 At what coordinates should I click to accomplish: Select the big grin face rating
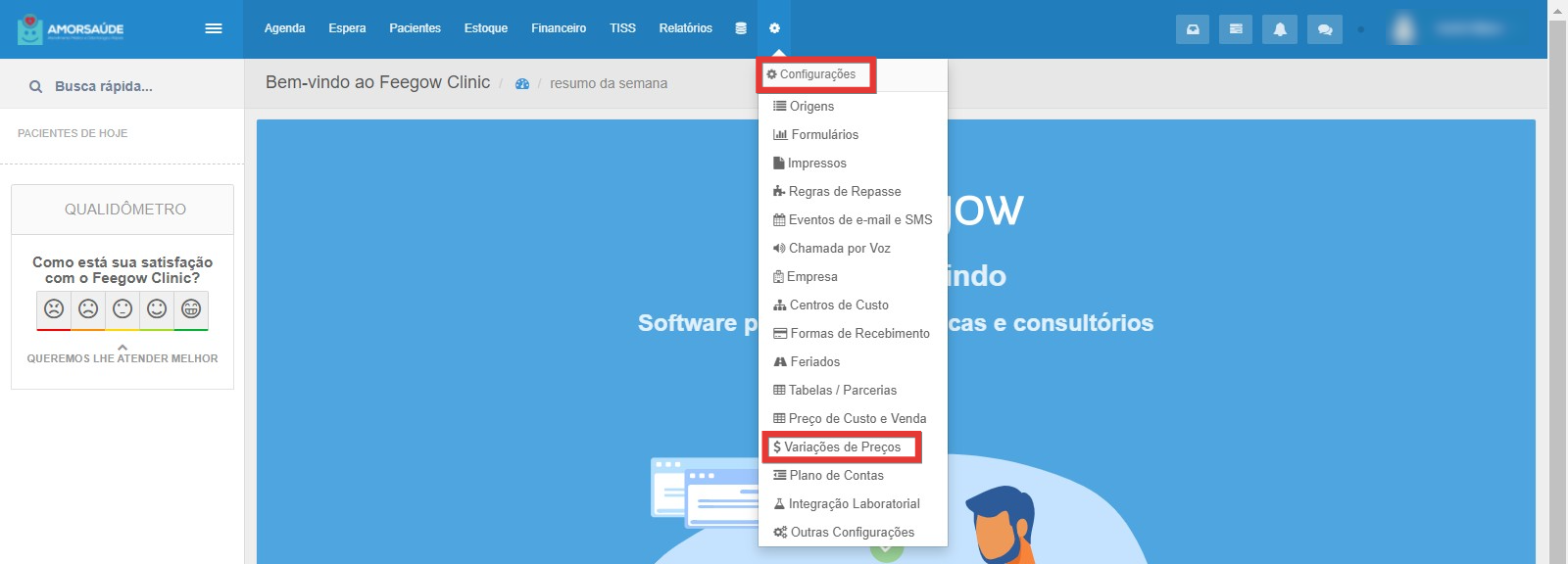pyautogui.click(x=191, y=309)
